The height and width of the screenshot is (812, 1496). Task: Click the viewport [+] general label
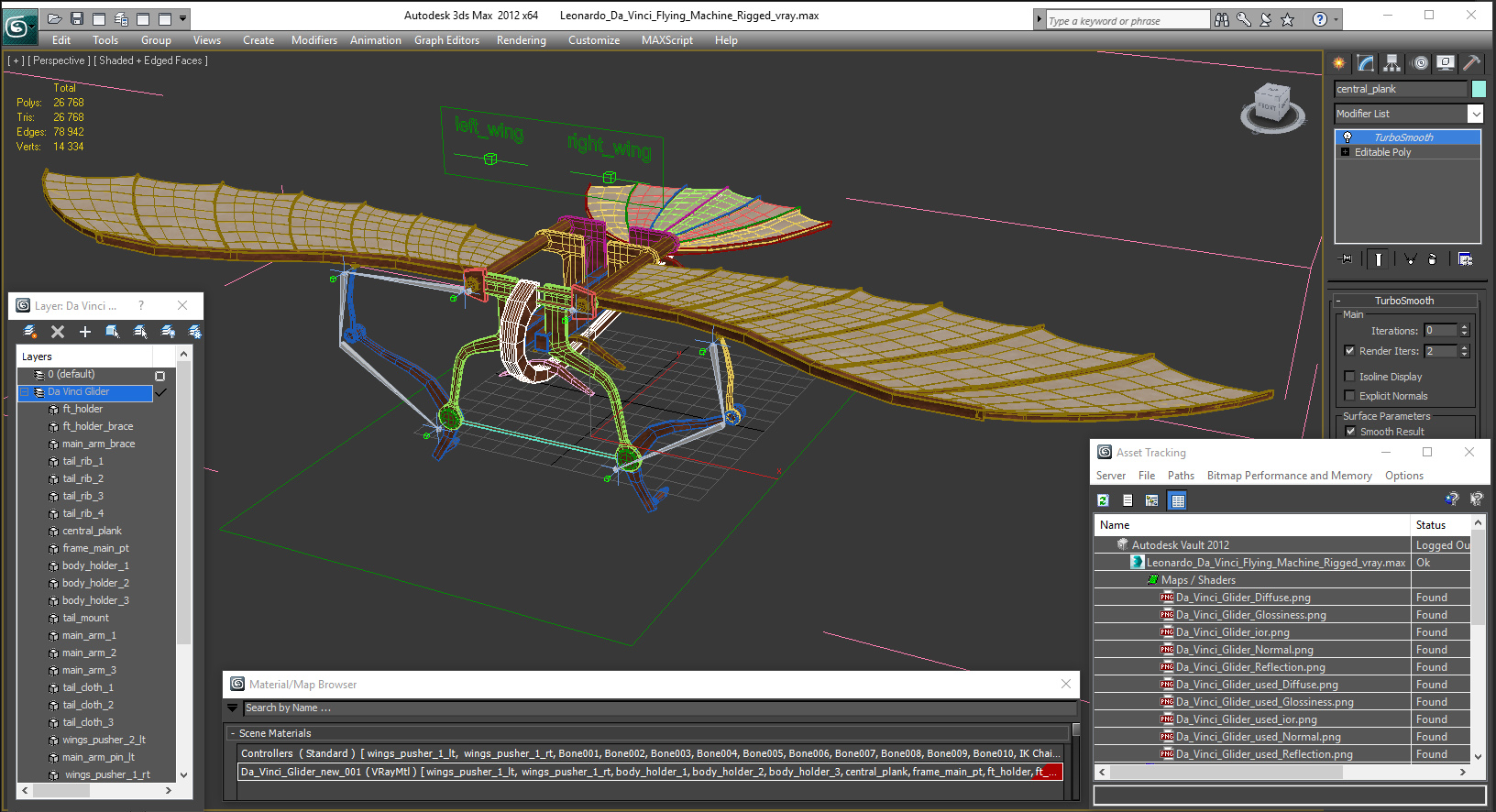click(x=16, y=60)
